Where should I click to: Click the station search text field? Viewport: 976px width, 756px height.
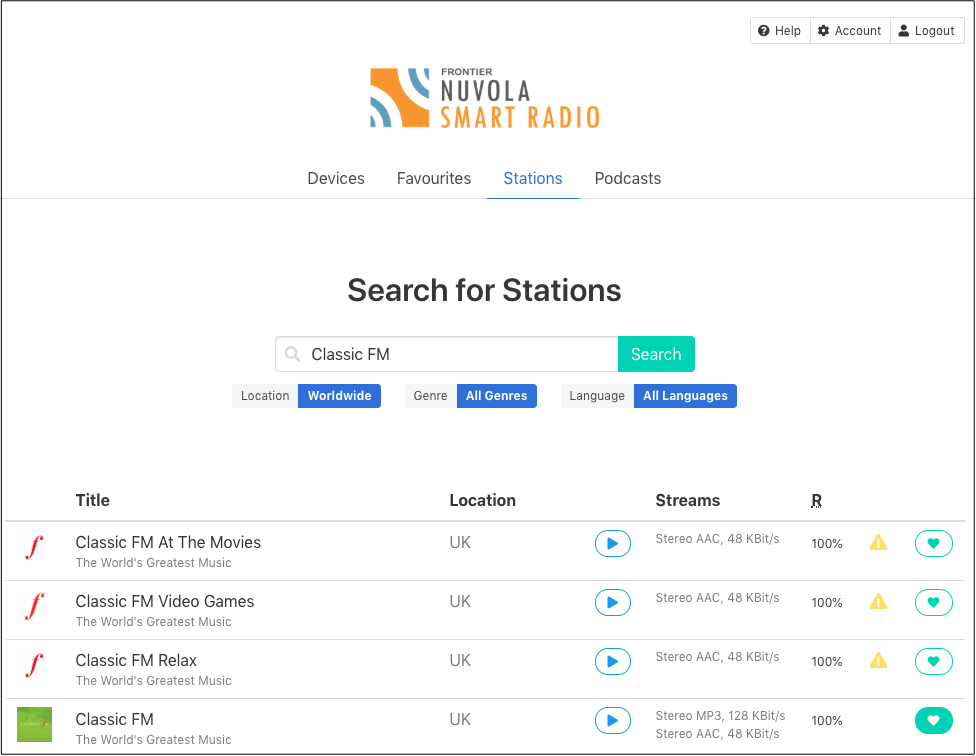tap(447, 354)
